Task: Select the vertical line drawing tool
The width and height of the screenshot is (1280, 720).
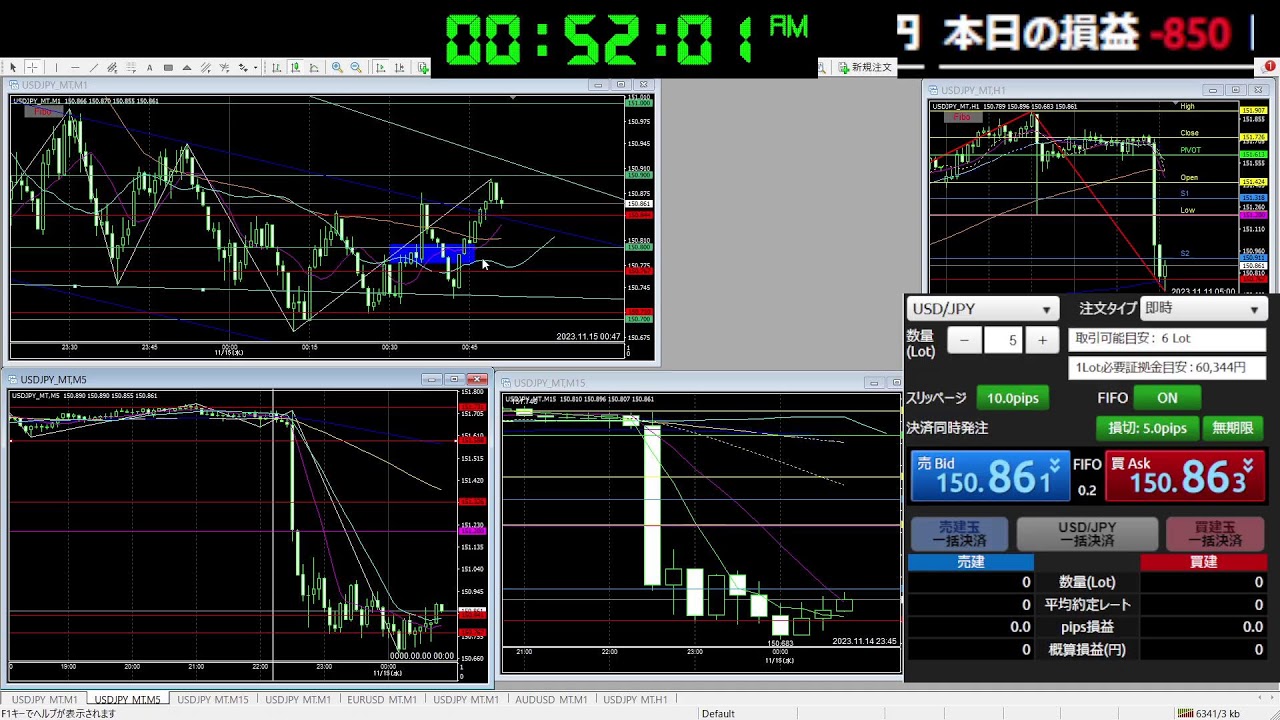Action: coord(56,68)
